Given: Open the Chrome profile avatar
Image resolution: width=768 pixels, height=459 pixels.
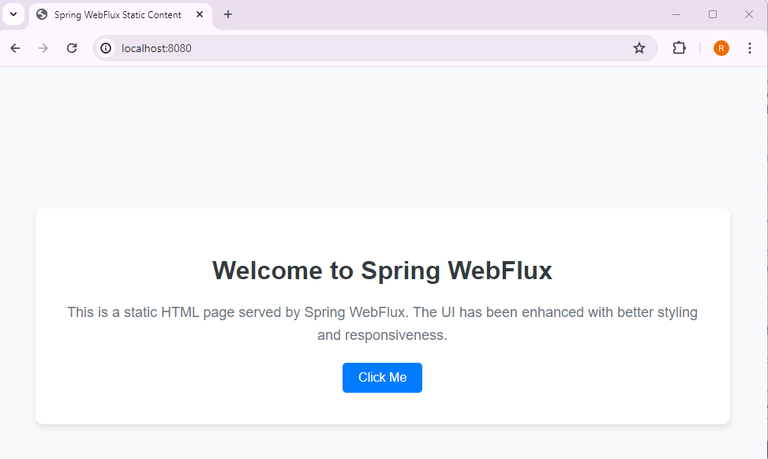Looking at the screenshot, I should click(721, 48).
